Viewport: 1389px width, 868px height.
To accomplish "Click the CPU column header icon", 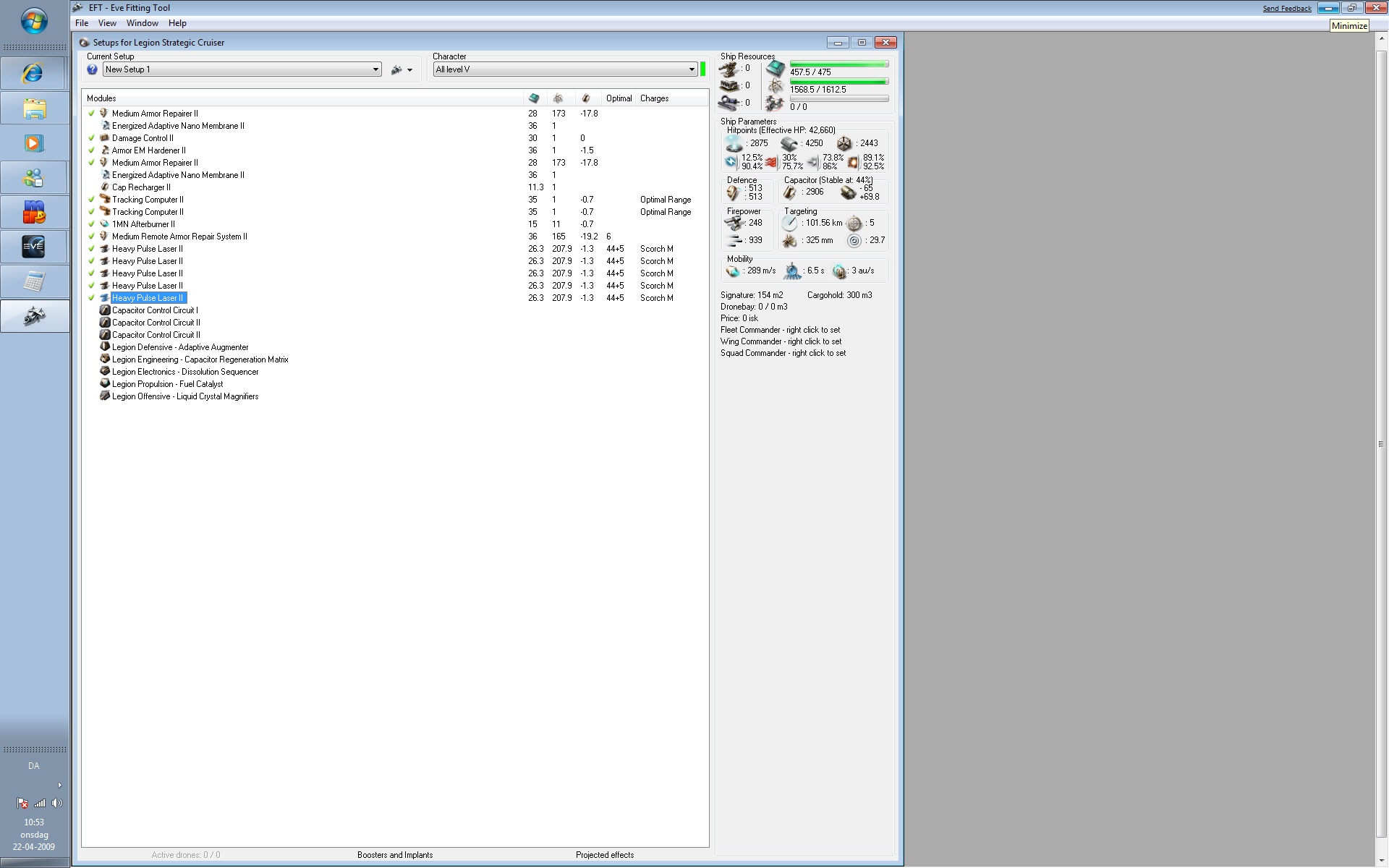I will pyautogui.click(x=534, y=98).
